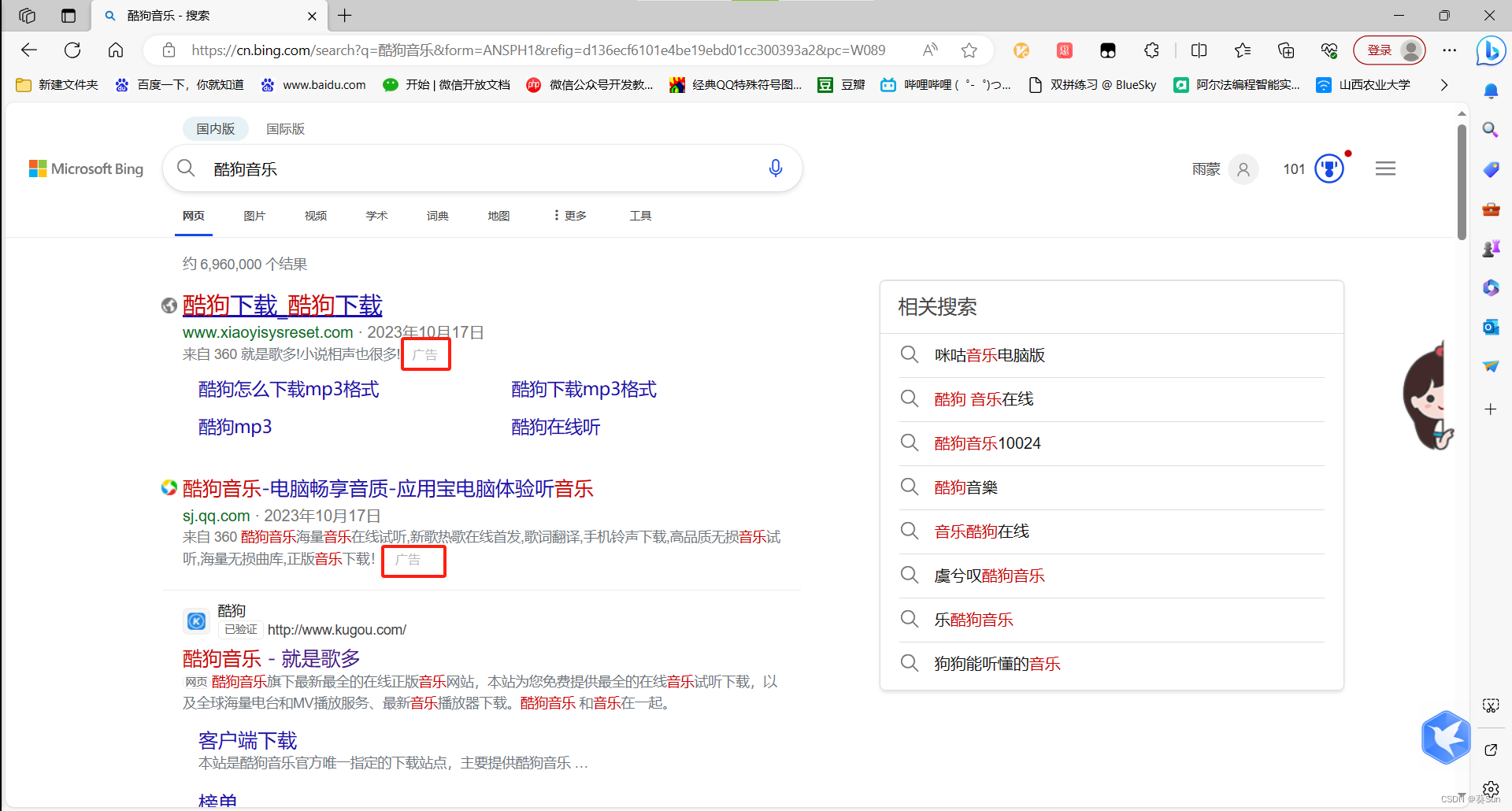
Task: Select related search 酷狗音乐10024
Action: click(x=988, y=443)
